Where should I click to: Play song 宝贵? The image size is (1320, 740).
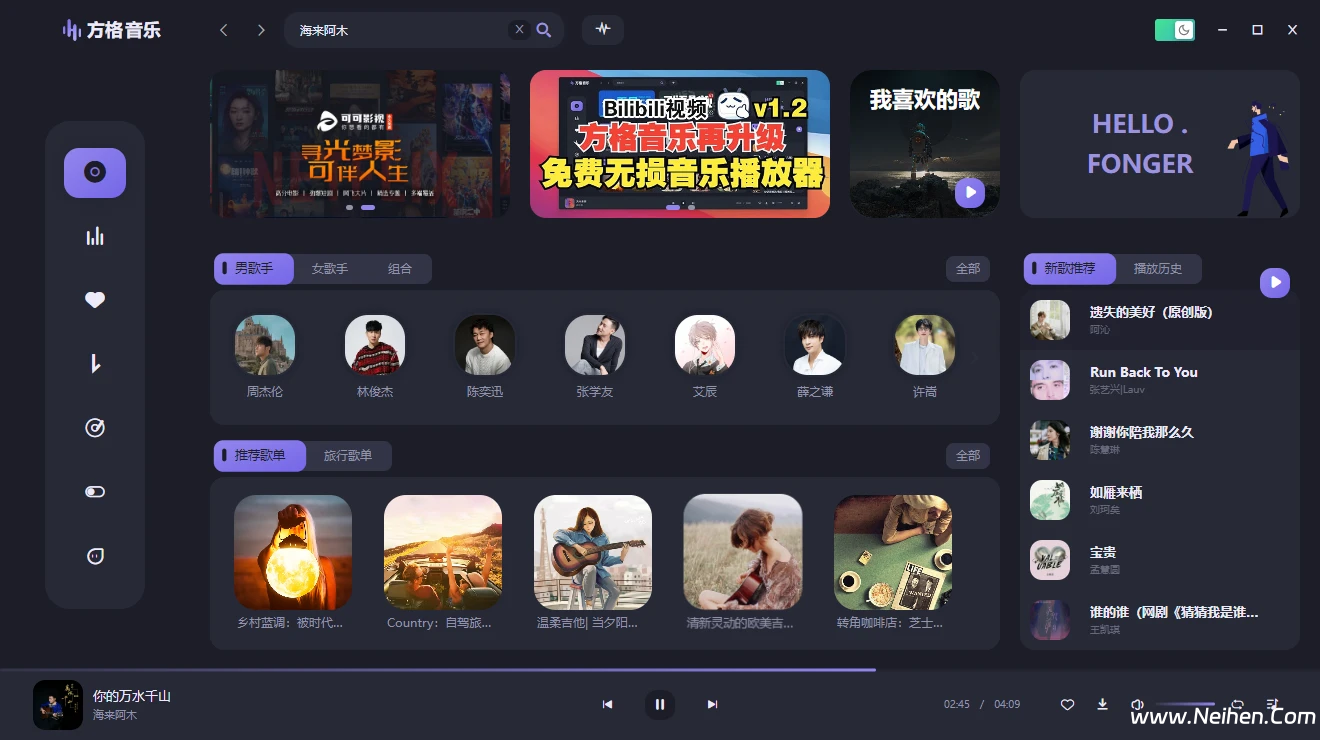(1160, 560)
